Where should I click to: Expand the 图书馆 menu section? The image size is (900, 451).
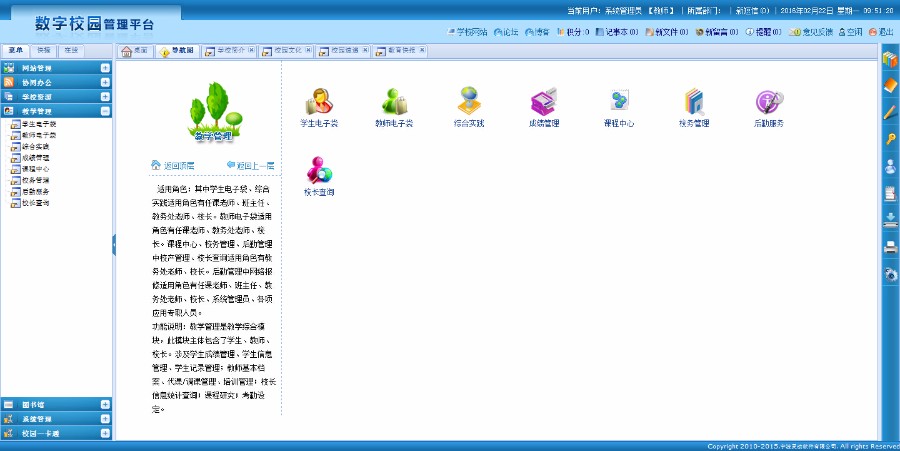pos(105,405)
